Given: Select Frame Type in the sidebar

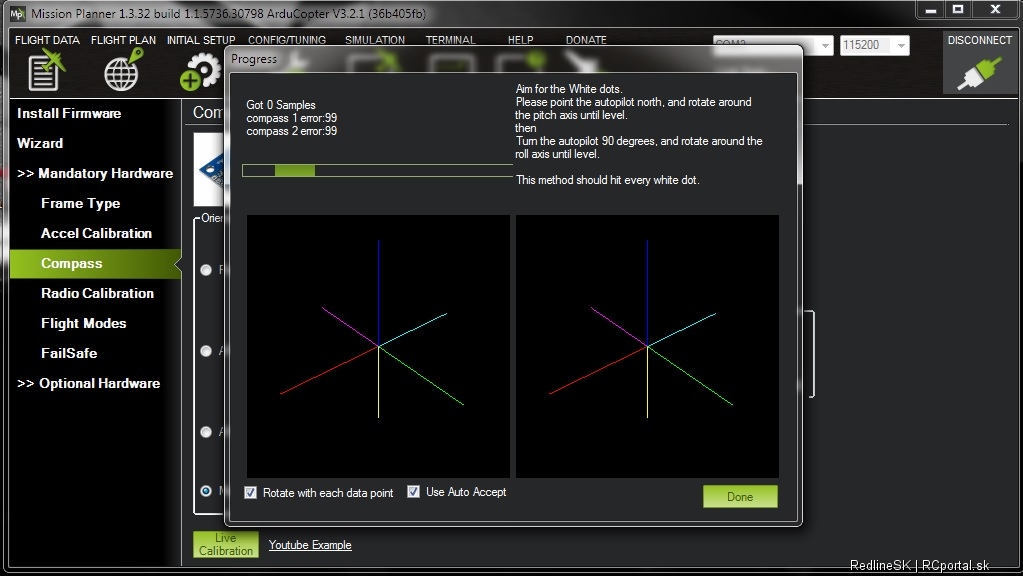Looking at the screenshot, I should 80,204.
